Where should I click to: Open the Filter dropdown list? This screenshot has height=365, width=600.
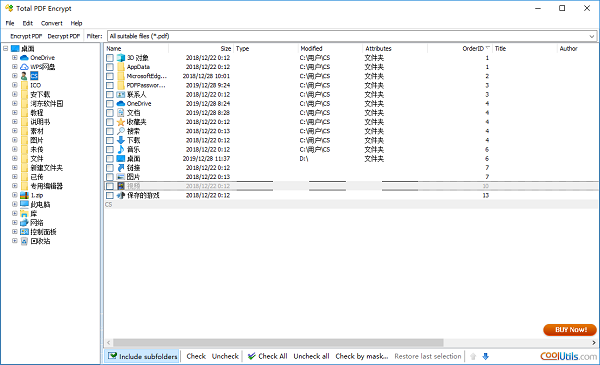click(x=592, y=36)
